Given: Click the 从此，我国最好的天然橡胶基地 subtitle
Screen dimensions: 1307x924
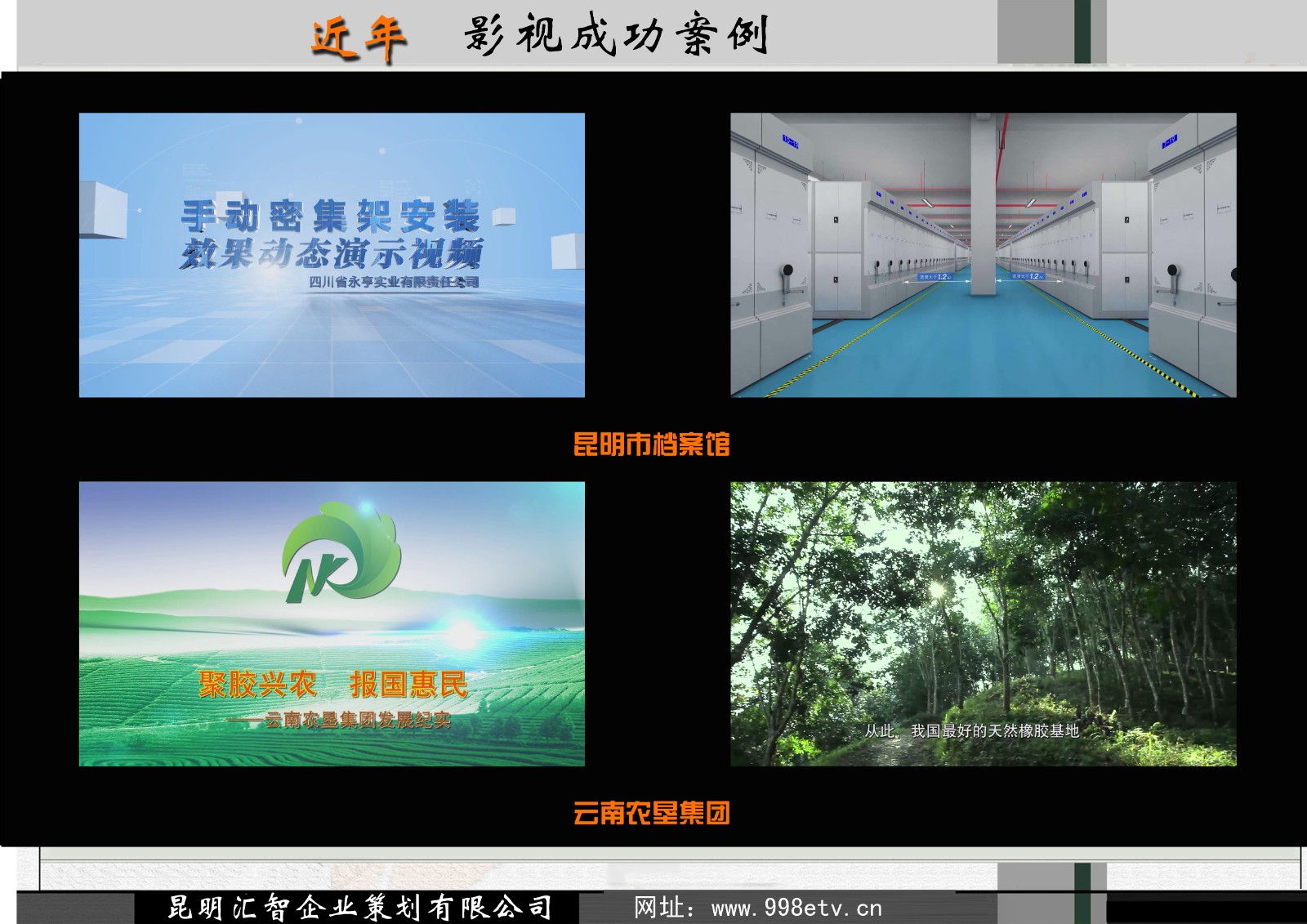Looking at the screenshot, I should tap(972, 731).
